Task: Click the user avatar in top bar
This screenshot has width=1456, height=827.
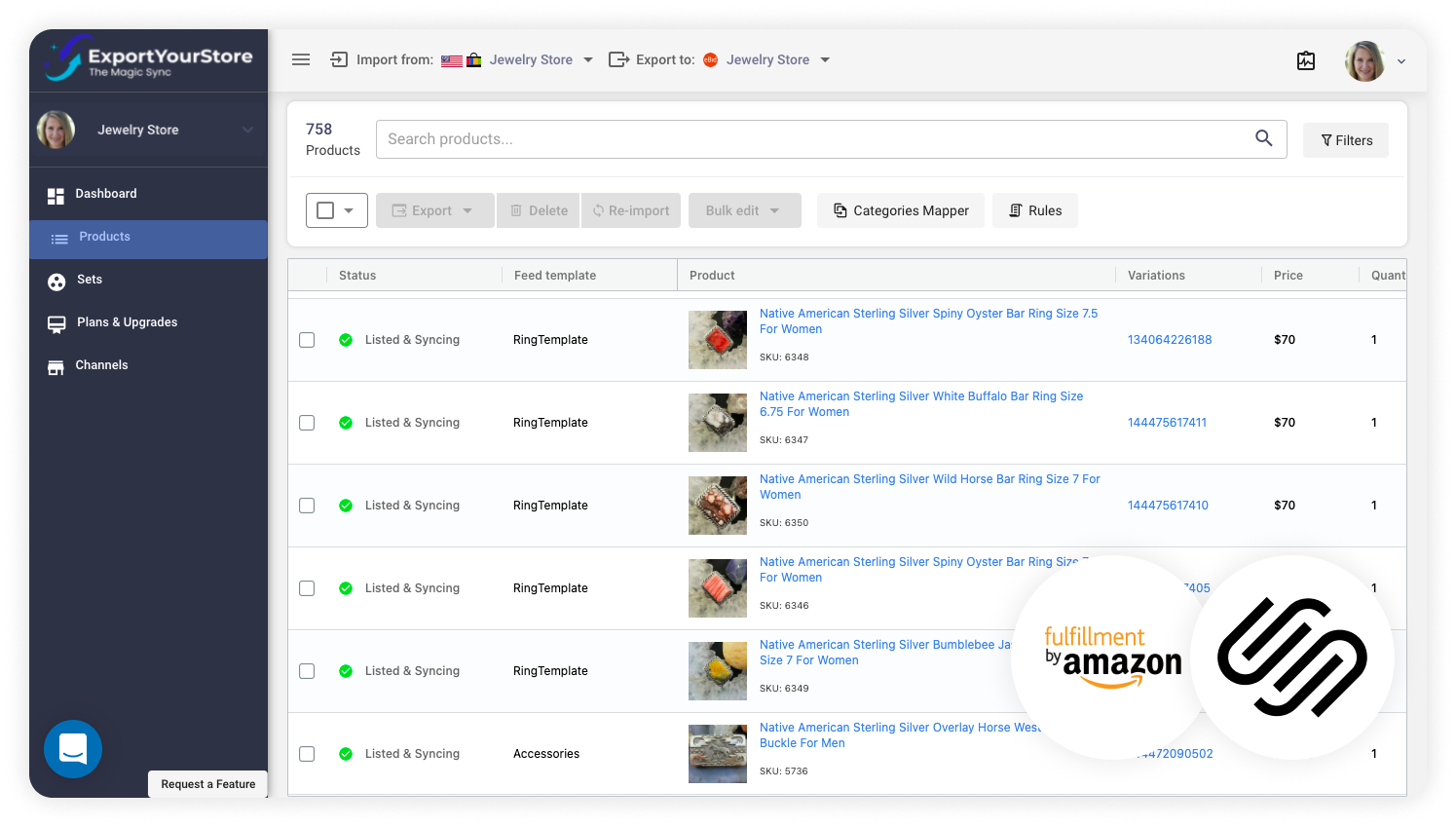Action: tap(1364, 61)
